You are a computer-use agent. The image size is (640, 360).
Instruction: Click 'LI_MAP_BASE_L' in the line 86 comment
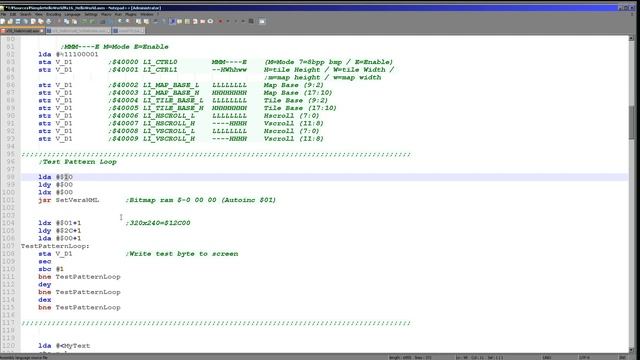click(171, 85)
